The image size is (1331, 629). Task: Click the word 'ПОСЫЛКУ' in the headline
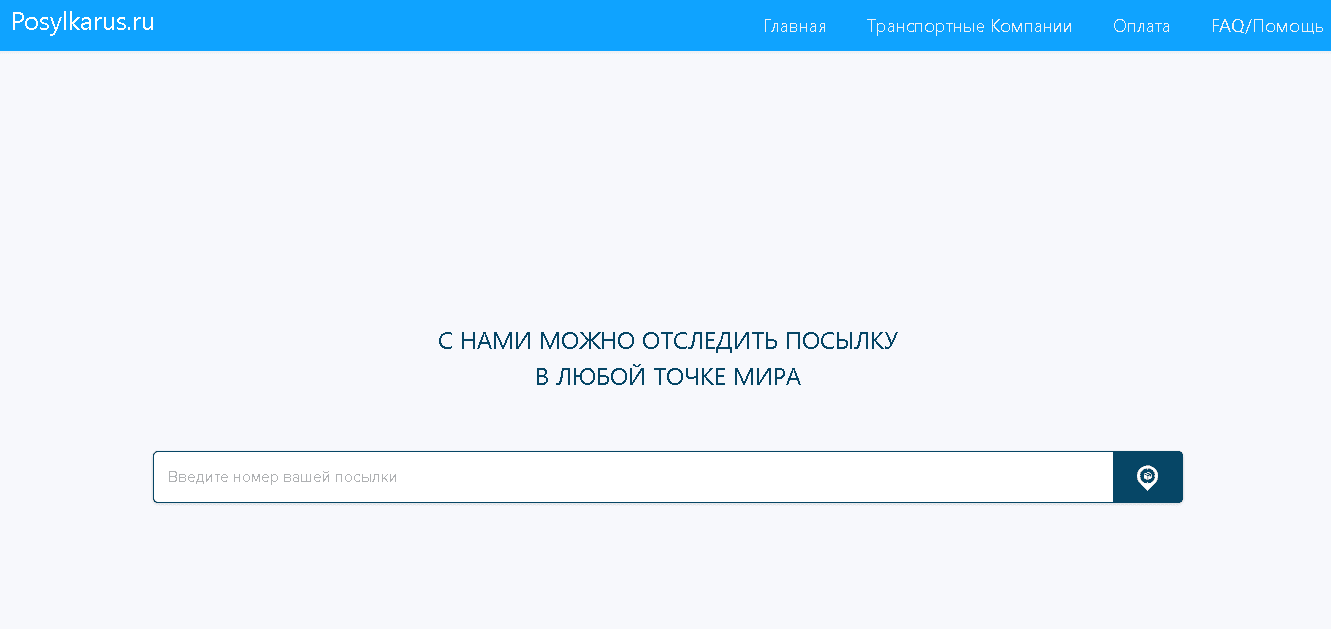(841, 341)
